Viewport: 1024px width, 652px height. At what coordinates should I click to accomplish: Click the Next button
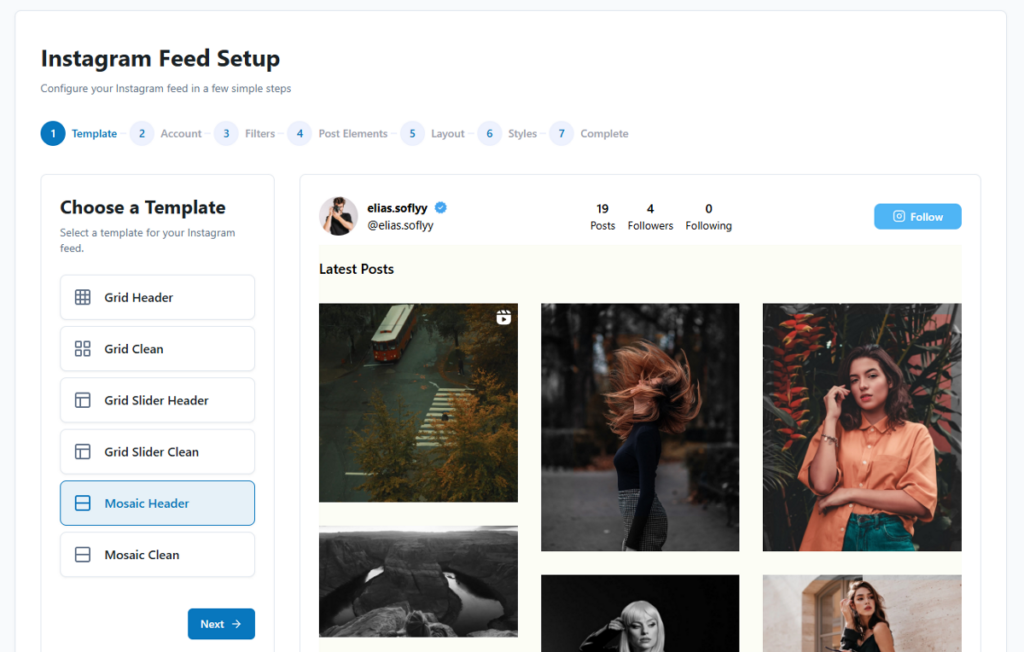pyautogui.click(x=221, y=623)
